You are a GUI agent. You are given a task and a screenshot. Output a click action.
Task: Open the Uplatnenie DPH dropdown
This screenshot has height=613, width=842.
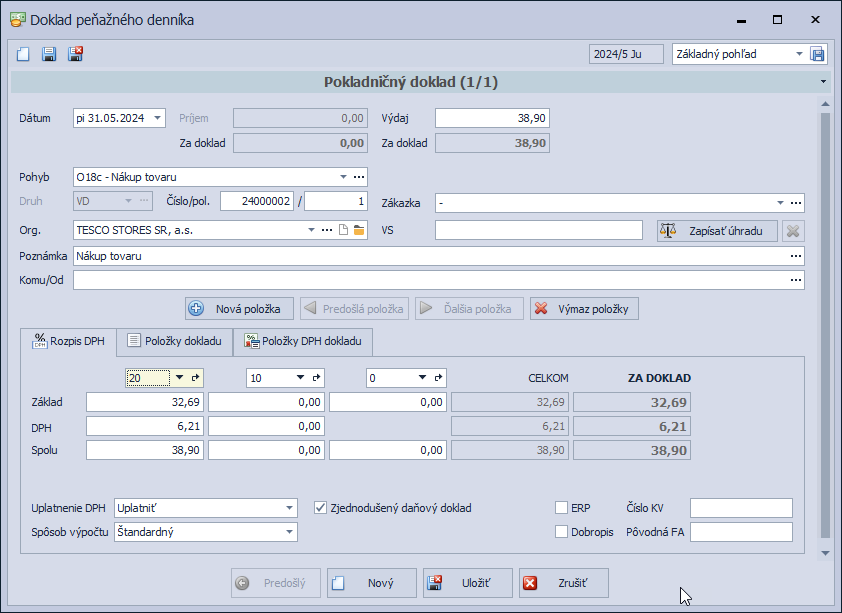[x=289, y=508]
